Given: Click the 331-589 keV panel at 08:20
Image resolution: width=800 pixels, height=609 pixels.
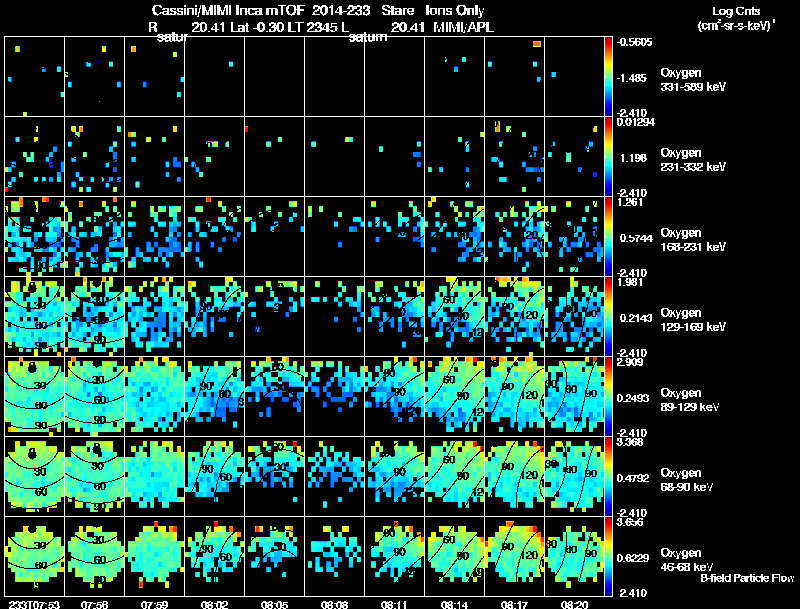Looking at the screenshot, I should point(575,77).
